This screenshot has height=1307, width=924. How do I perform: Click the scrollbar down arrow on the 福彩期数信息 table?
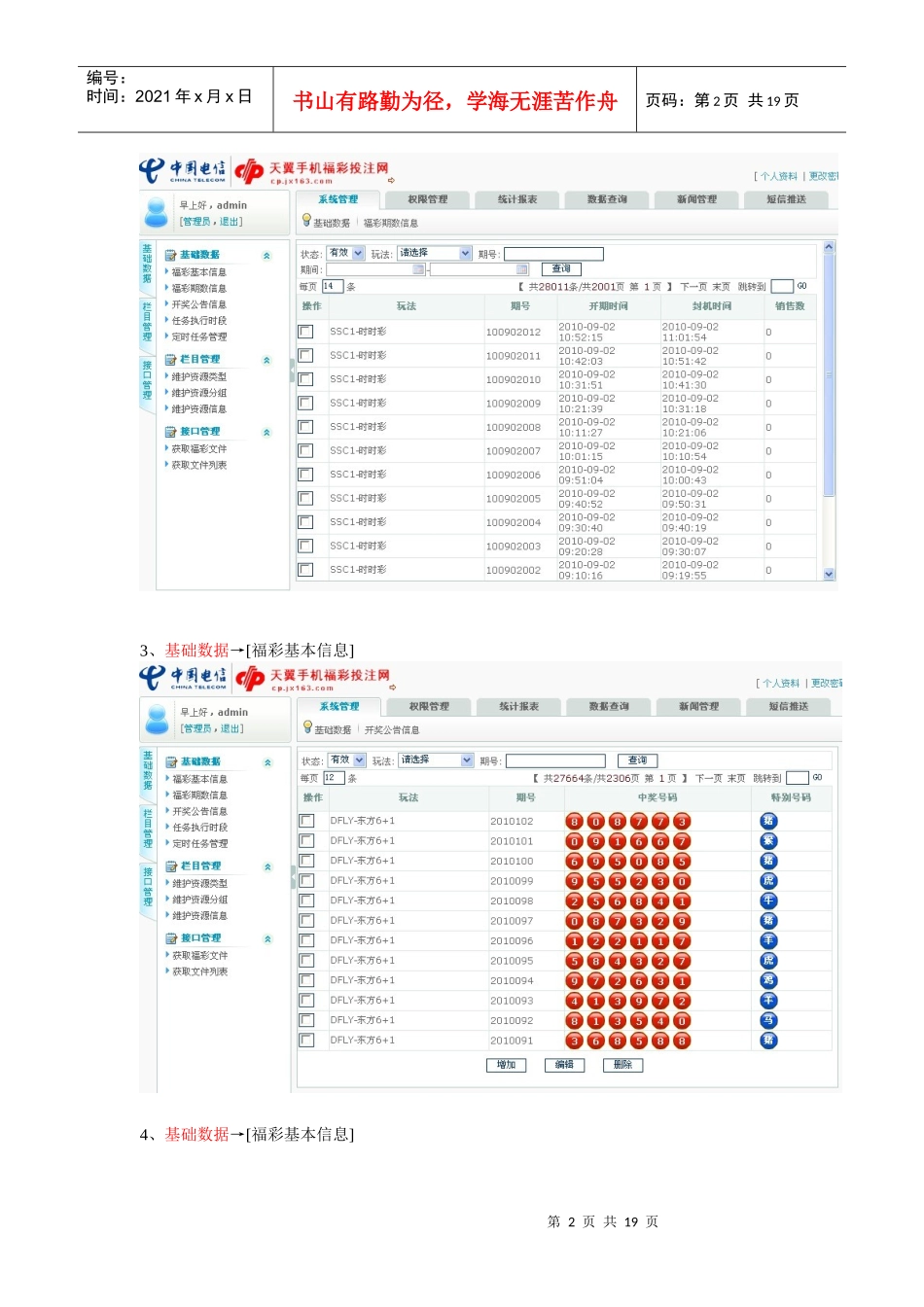(829, 575)
